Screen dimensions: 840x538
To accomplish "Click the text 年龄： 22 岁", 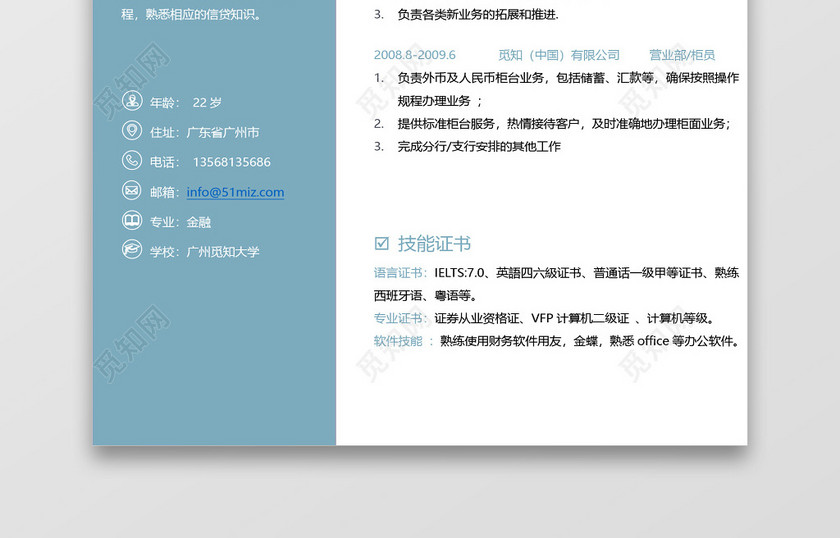I will [185, 102].
